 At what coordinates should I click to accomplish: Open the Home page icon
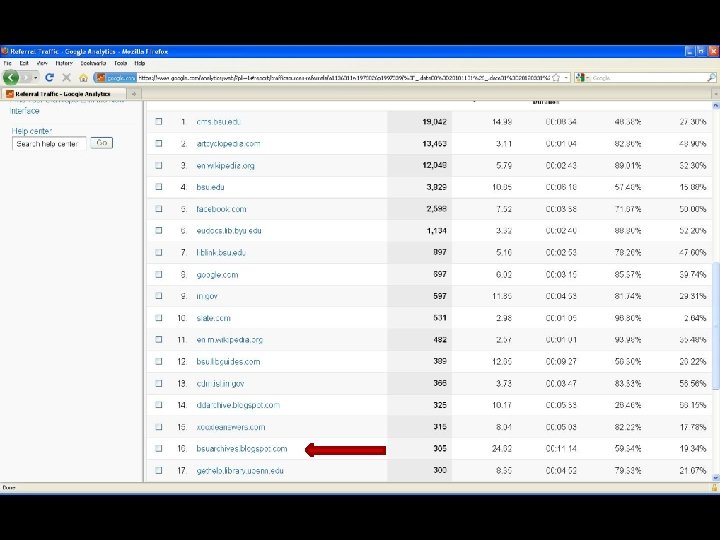[83, 78]
